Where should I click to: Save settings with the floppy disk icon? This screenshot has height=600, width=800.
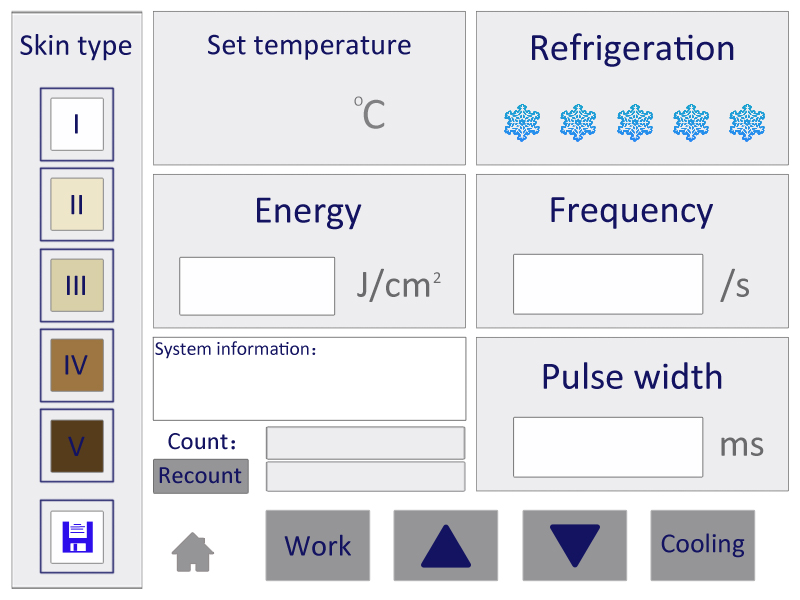click(77, 537)
